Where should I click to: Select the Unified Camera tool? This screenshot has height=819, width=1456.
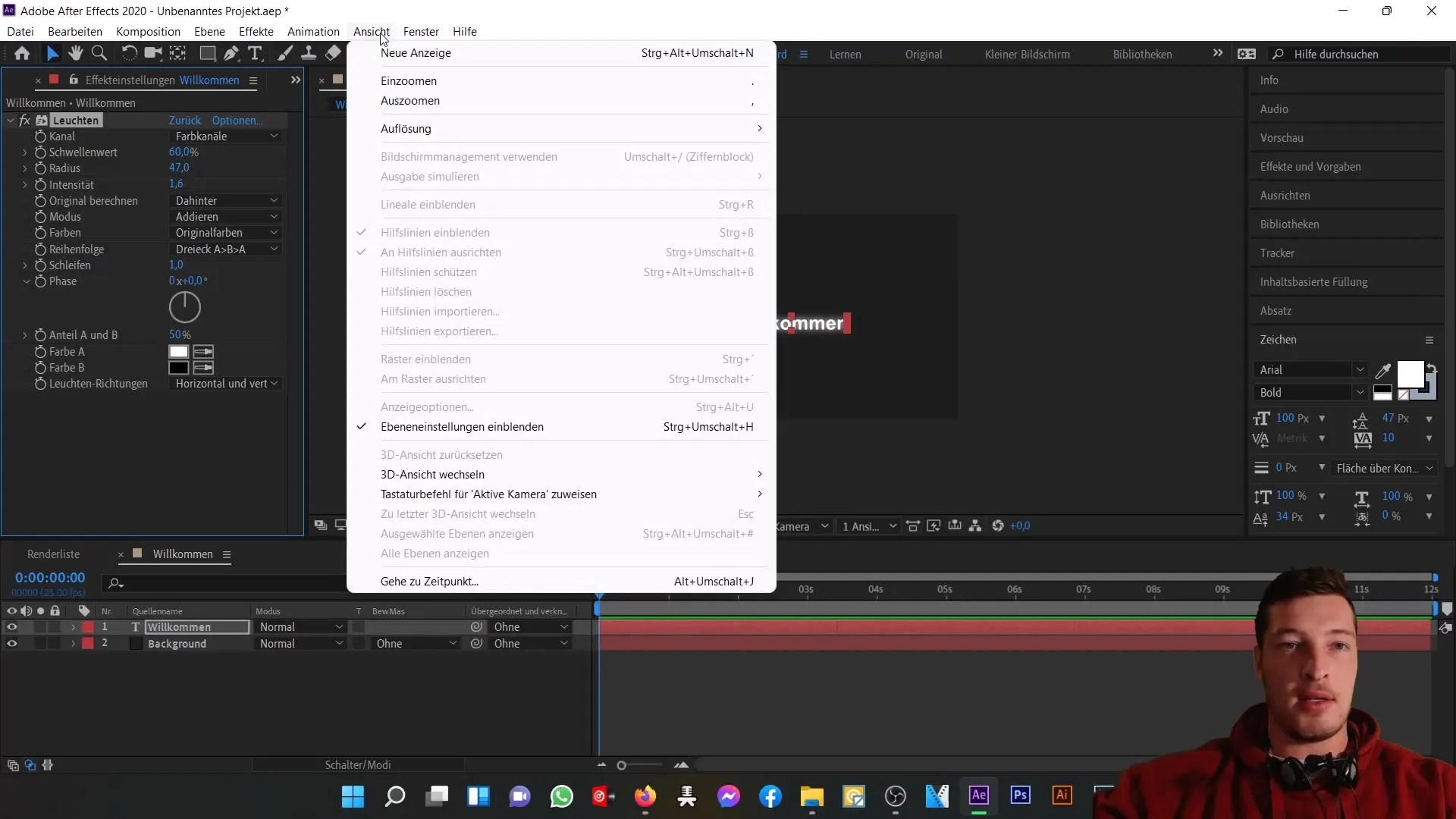(x=153, y=54)
